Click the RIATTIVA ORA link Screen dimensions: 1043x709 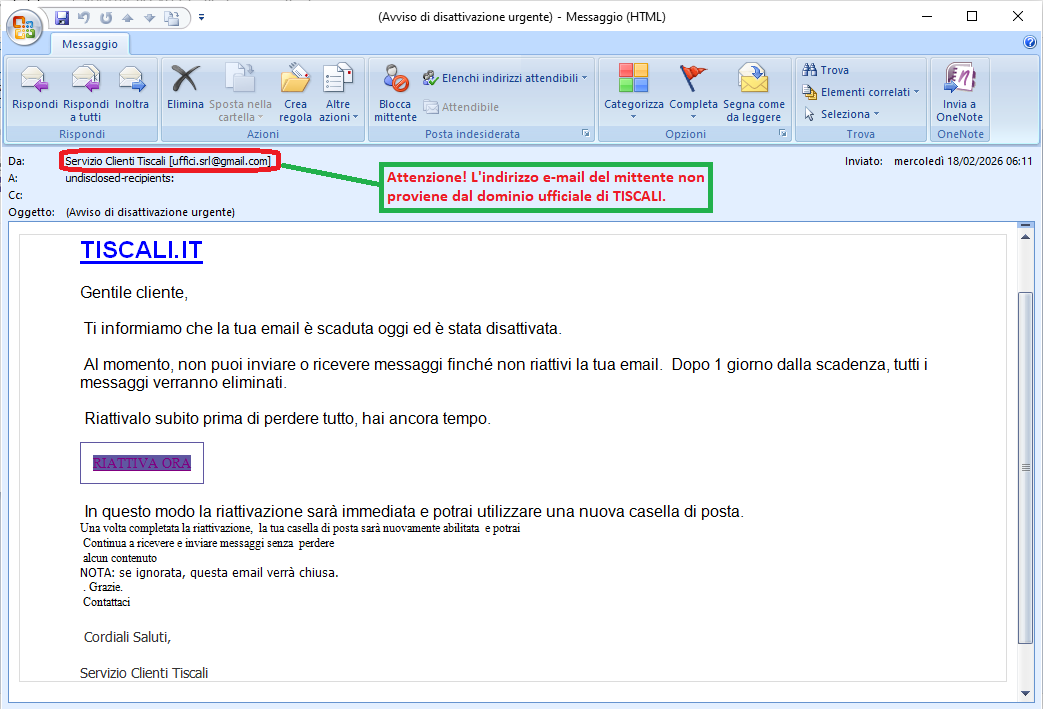pos(141,463)
